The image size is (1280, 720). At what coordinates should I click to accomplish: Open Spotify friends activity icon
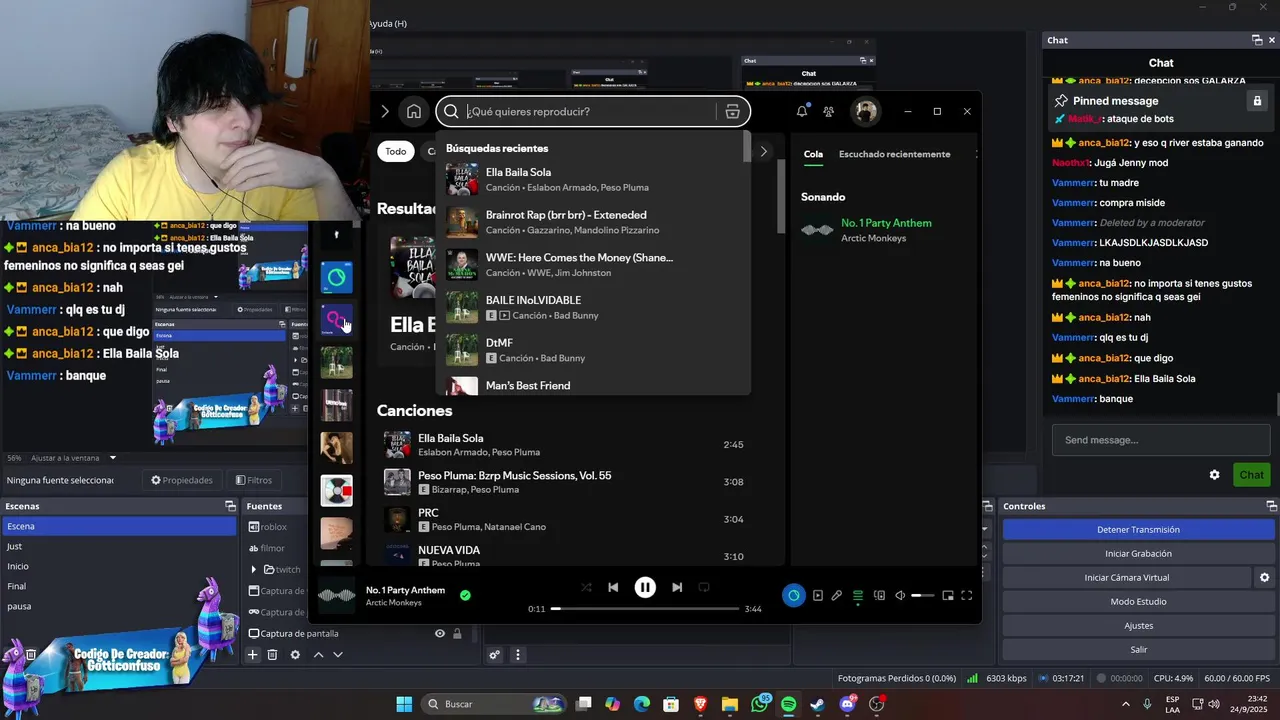828,111
